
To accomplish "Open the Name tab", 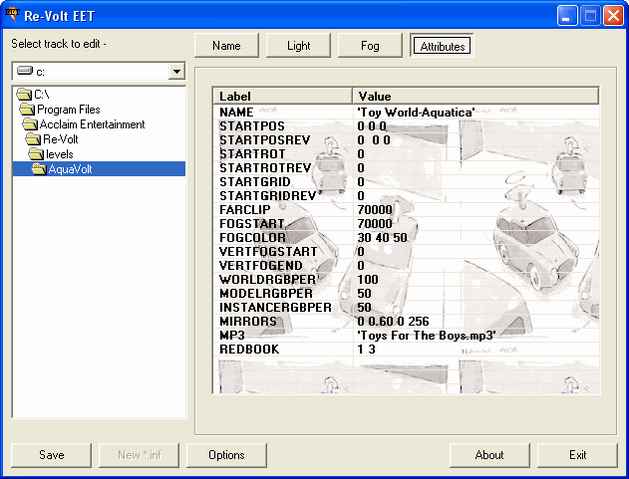I will [226, 46].
